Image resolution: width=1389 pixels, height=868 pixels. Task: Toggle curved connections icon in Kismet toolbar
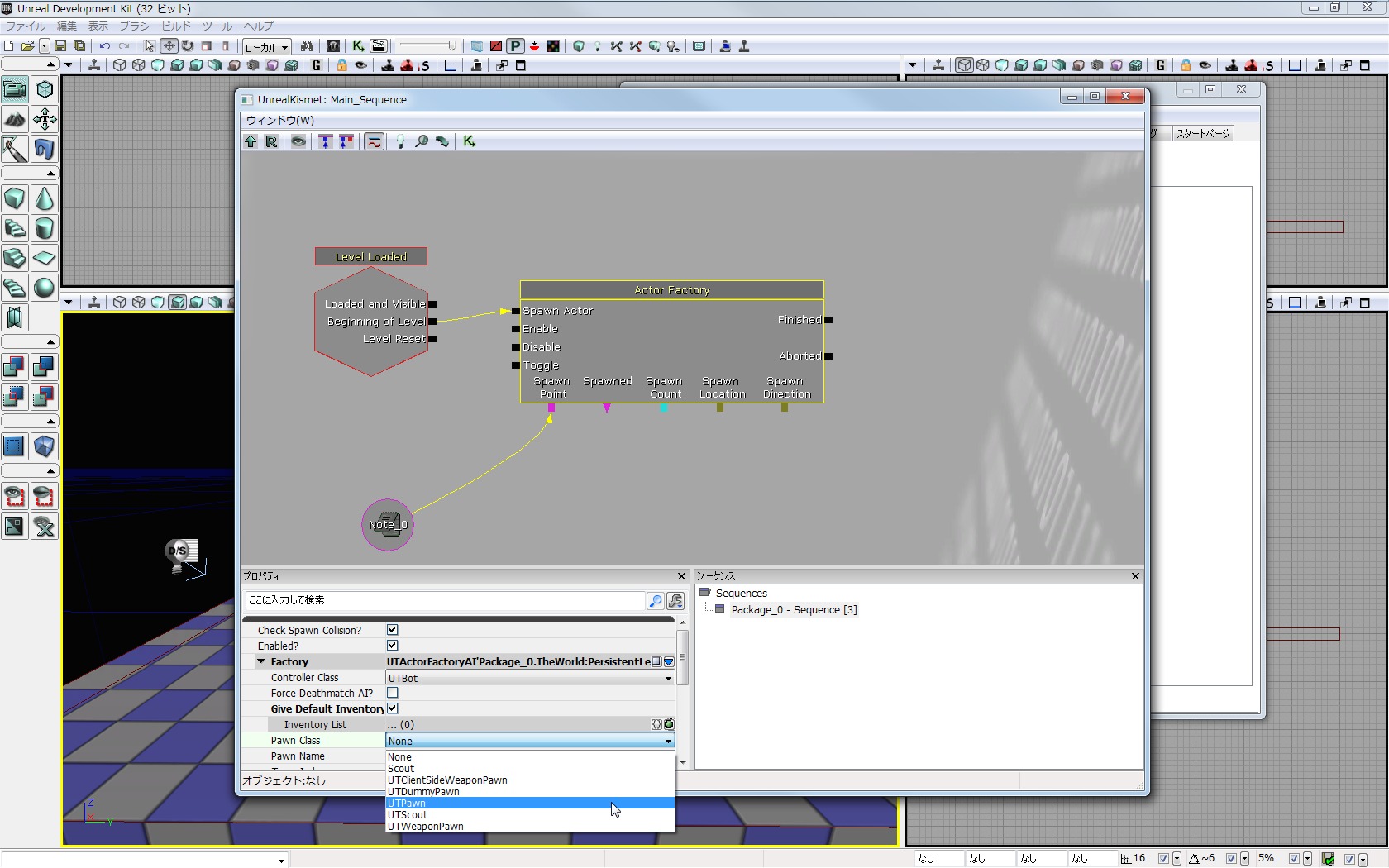pos(374,141)
